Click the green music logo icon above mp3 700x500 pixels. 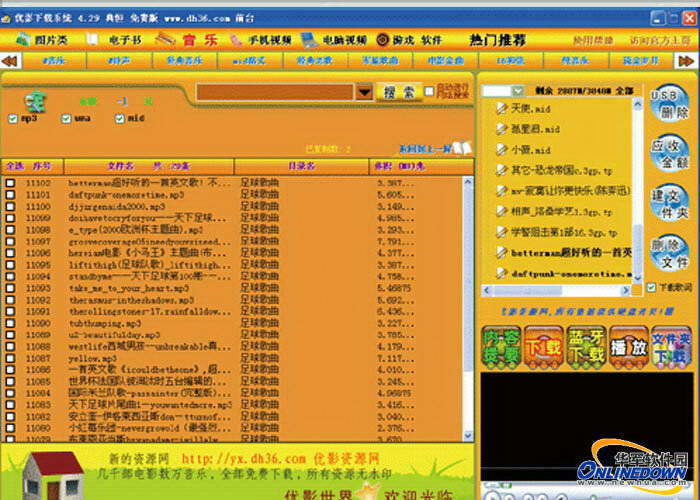[35, 100]
